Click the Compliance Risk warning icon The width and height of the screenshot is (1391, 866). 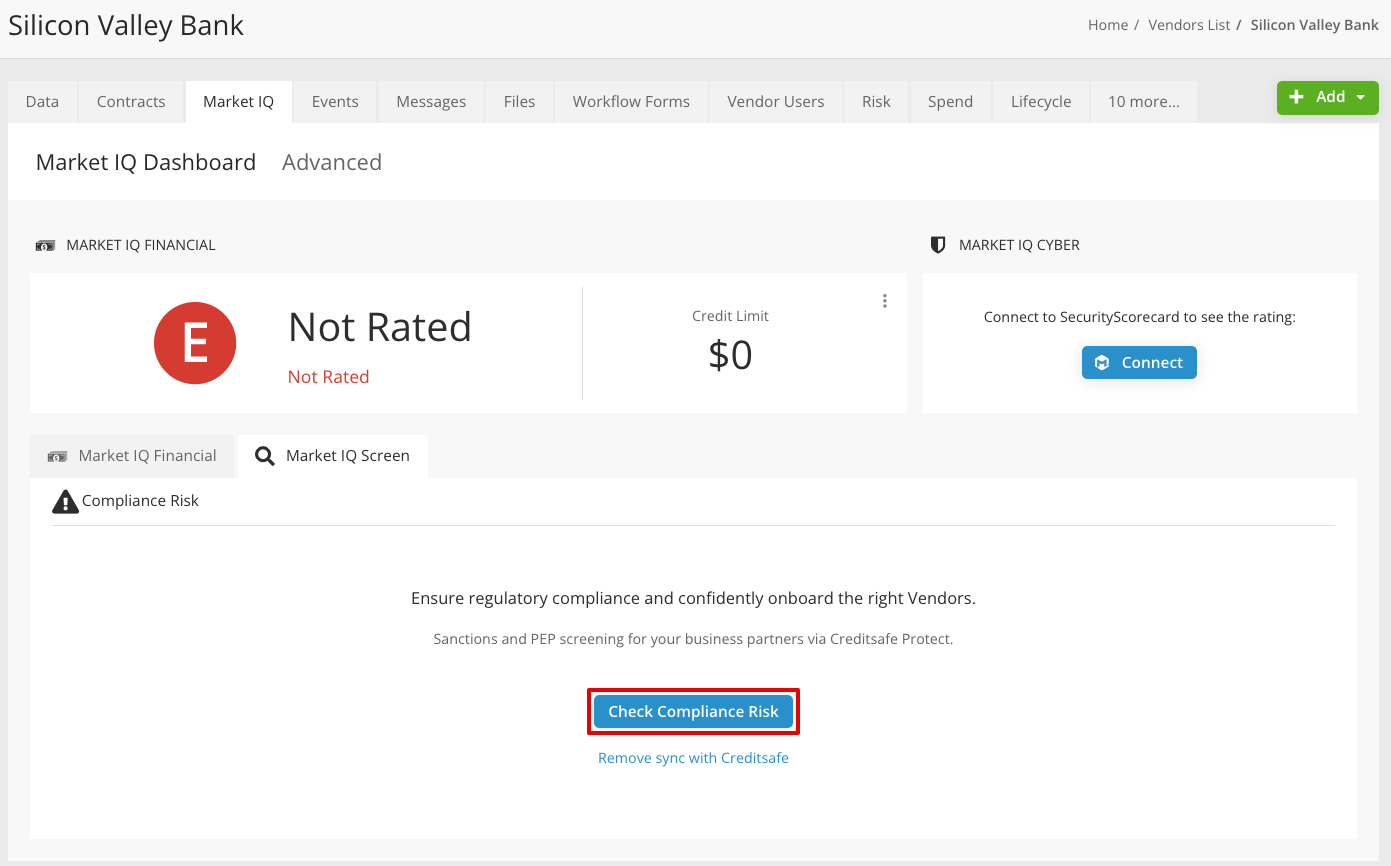click(65, 500)
